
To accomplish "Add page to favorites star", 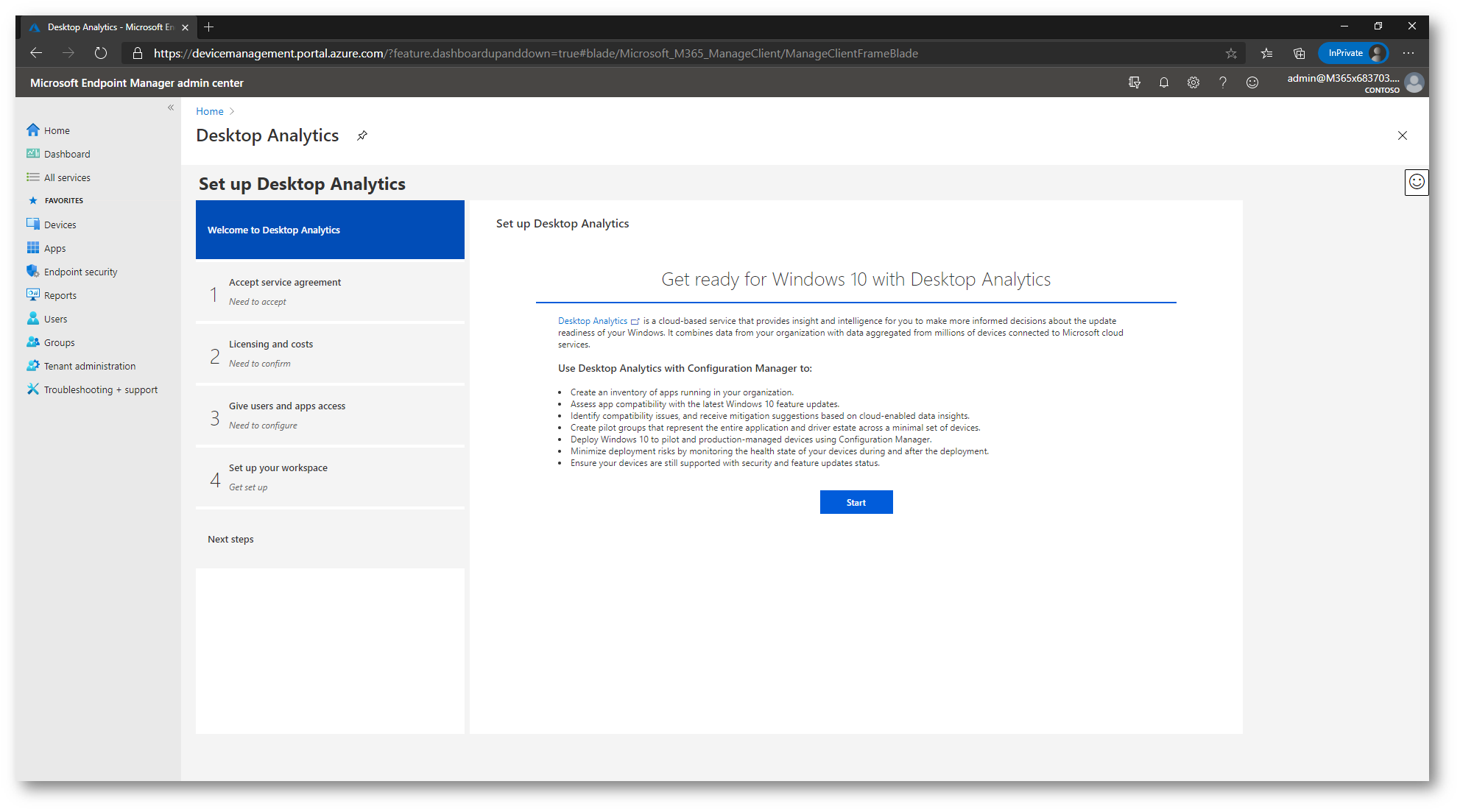I will point(1231,53).
